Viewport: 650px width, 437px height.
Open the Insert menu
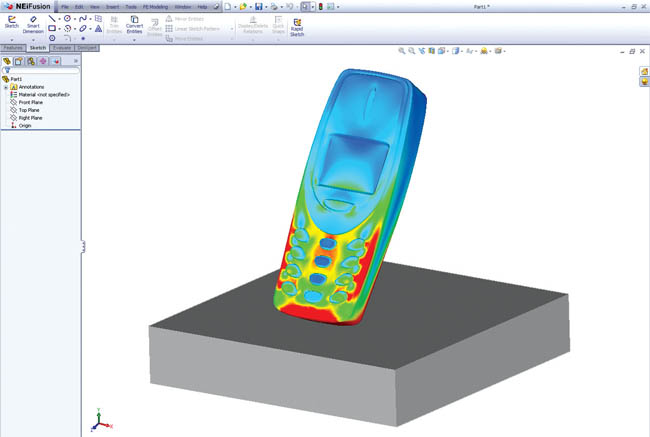point(112,7)
